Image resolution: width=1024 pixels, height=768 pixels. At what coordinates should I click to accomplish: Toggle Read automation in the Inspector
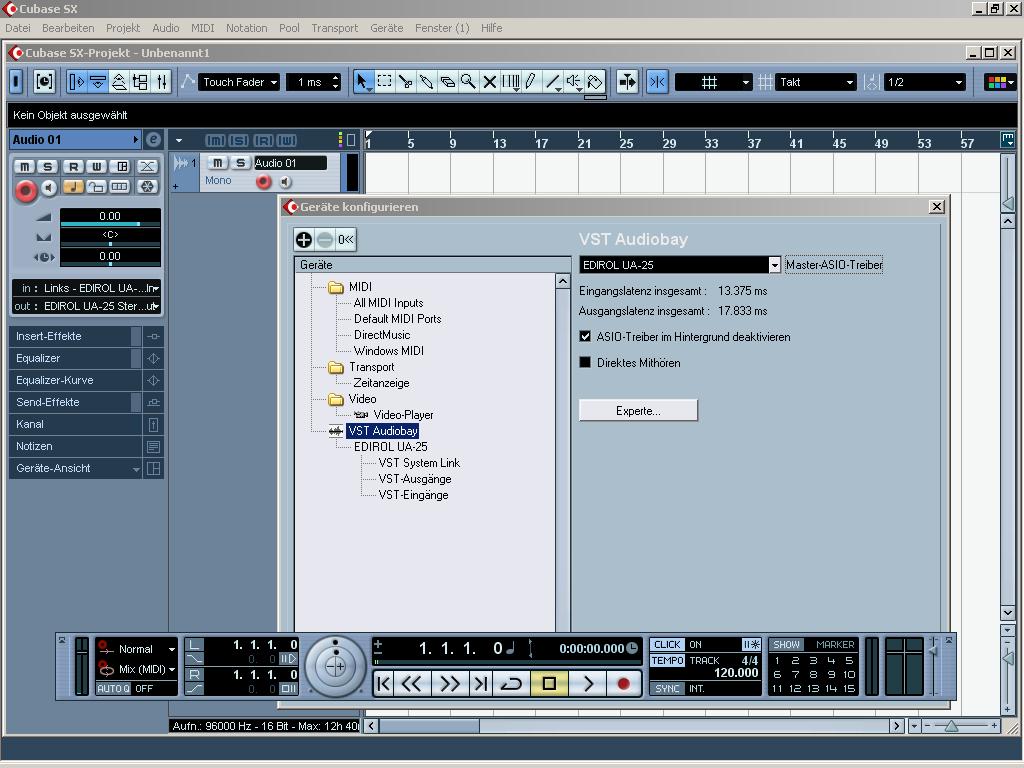click(x=74, y=167)
